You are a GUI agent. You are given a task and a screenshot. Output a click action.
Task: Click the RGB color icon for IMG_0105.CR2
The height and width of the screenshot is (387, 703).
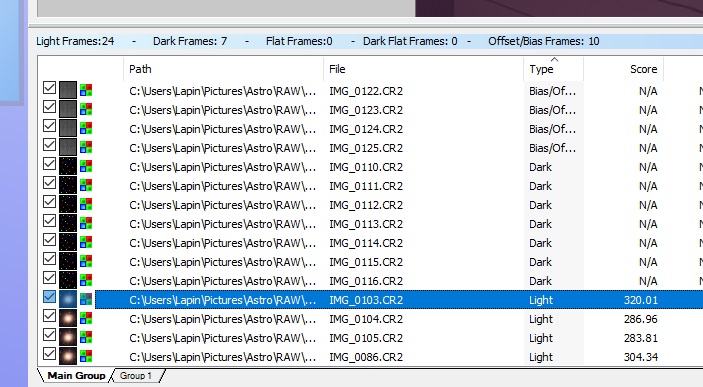pos(86,337)
